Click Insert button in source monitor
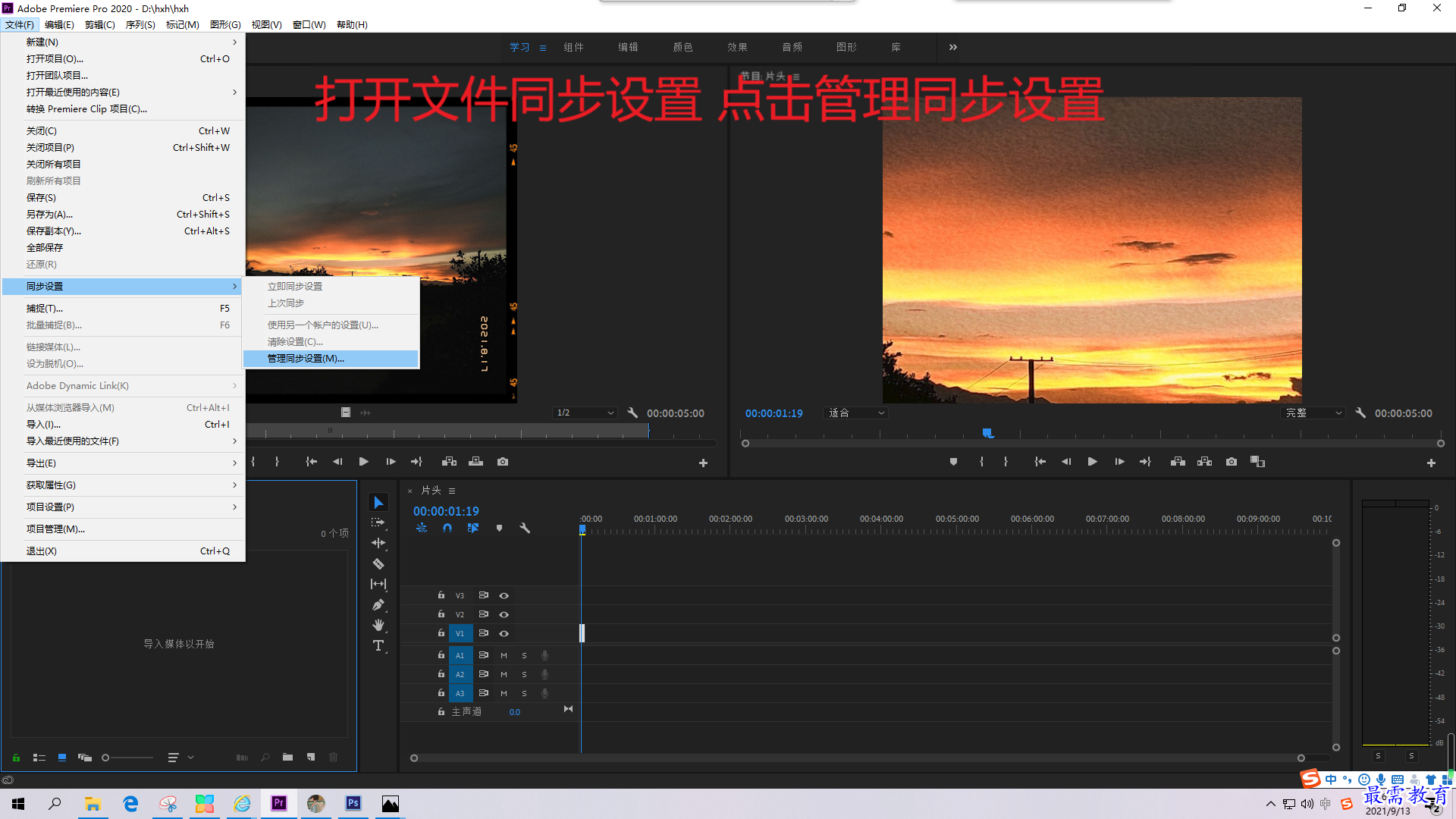Screen dimensions: 1456x819 point(450,462)
